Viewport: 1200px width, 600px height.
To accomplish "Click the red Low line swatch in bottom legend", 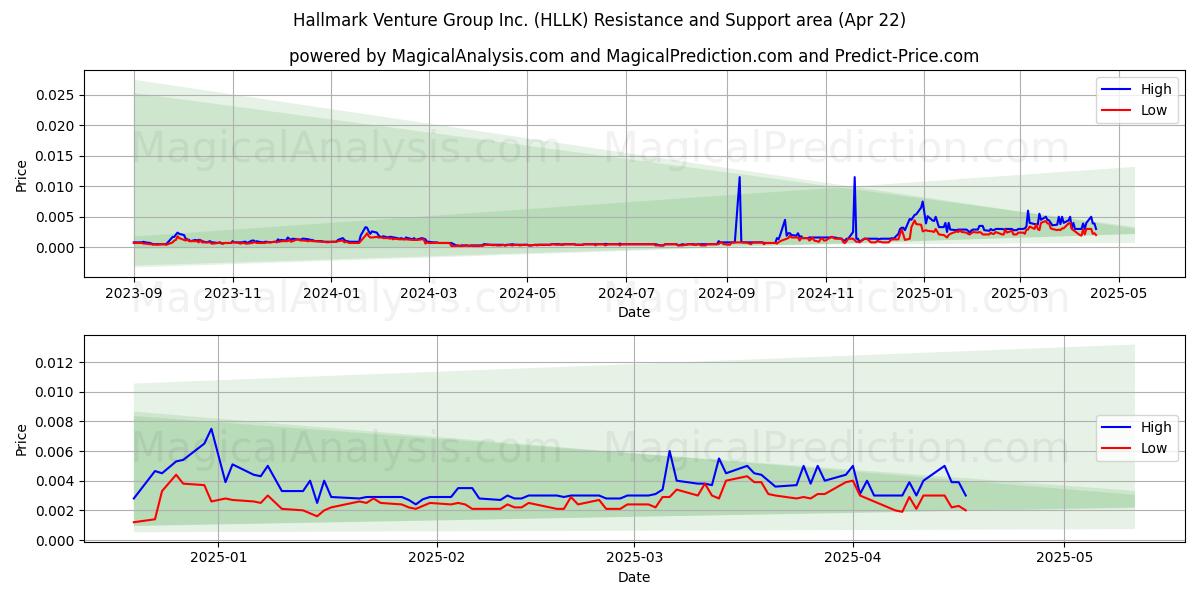I will (x=1117, y=449).
